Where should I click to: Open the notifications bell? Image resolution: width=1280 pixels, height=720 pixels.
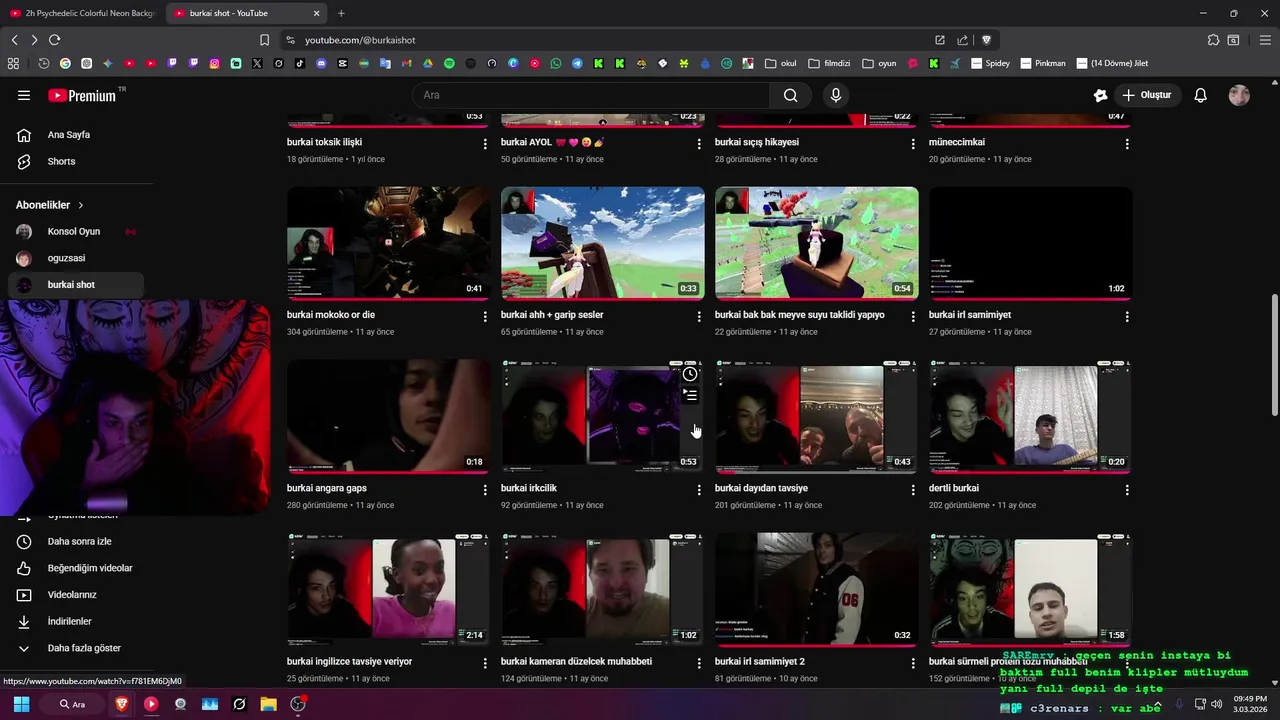(1200, 95)
